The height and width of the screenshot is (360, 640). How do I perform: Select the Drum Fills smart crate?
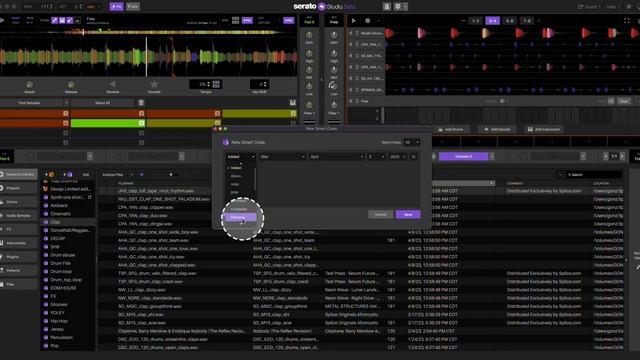(x=60, y=263)
